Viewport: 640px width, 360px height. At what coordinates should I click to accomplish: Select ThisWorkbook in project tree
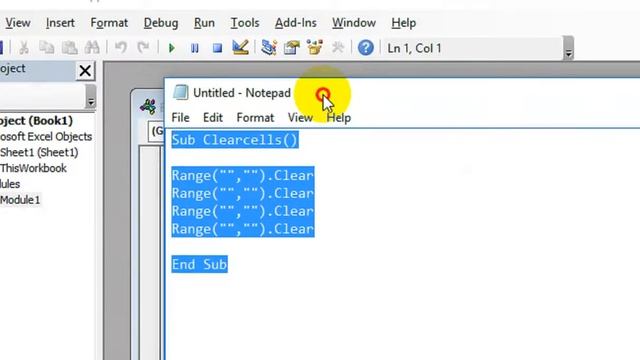tap(33, 168)
